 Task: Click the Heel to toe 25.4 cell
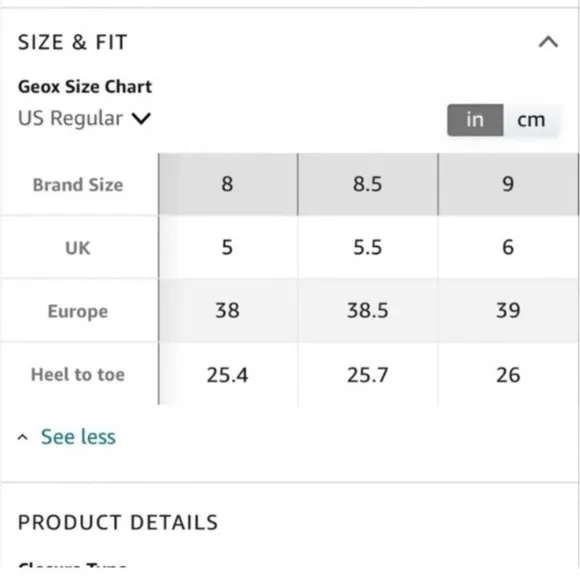pyautogui.click(x=227, y=374)
